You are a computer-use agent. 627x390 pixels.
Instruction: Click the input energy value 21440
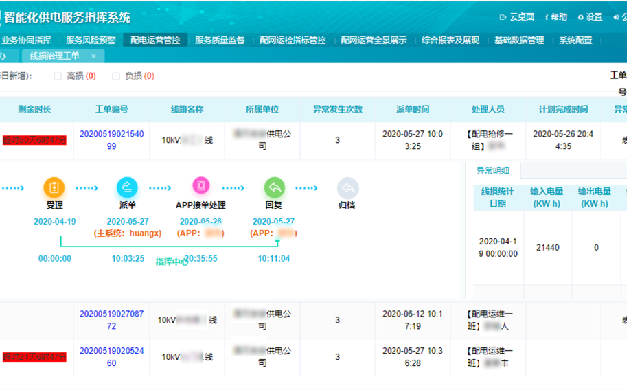pyautogui.click(x=547, y=248)
